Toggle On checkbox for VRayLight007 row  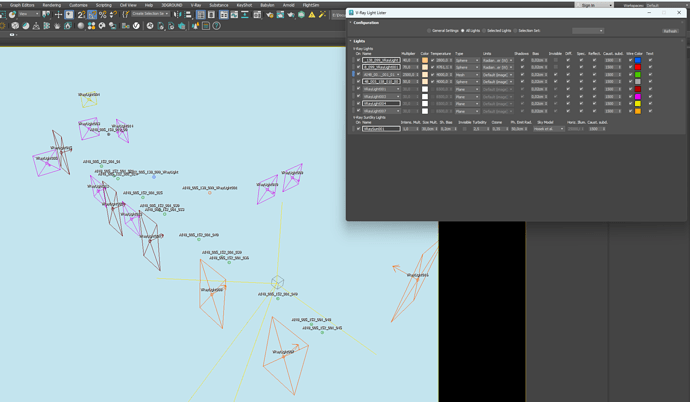pos(358,111)
